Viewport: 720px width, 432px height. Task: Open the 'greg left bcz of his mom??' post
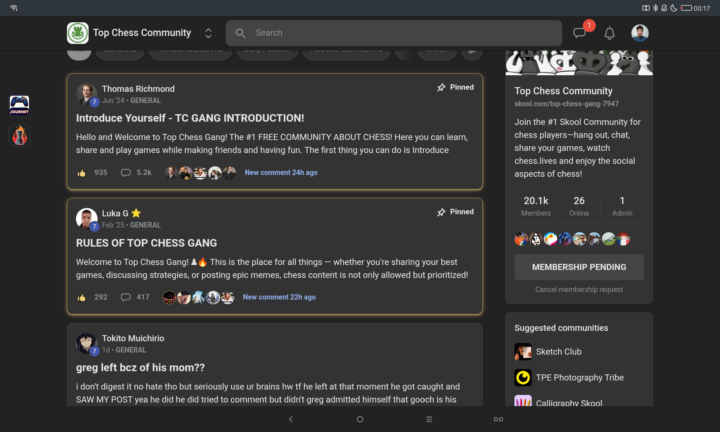click(x=141, y=368)
